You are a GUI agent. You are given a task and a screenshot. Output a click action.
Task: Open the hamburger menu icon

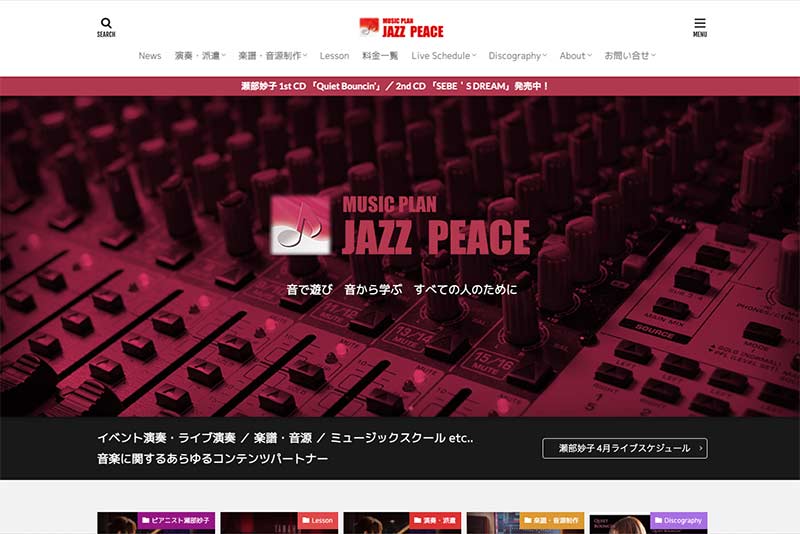(x=700, y=24)
